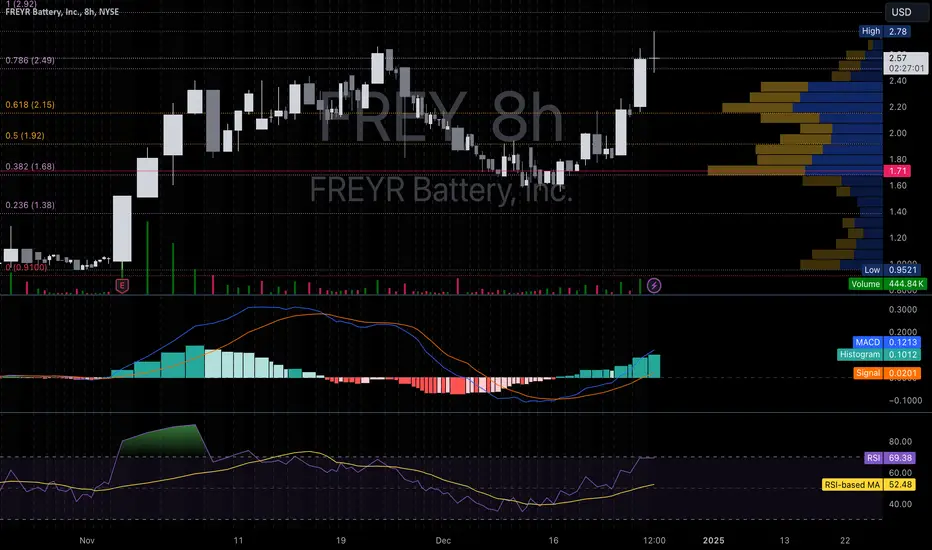Click the 0.3000 level on MACD scale
932x550 pixels.
(x=902, y=310)
